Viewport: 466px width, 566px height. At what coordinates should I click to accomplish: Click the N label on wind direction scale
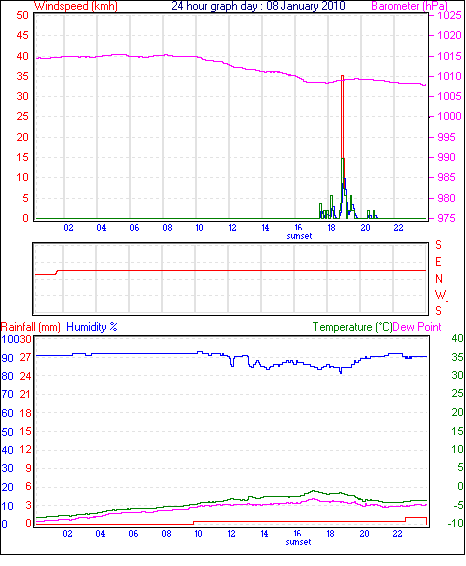click(x=439, y=279)
